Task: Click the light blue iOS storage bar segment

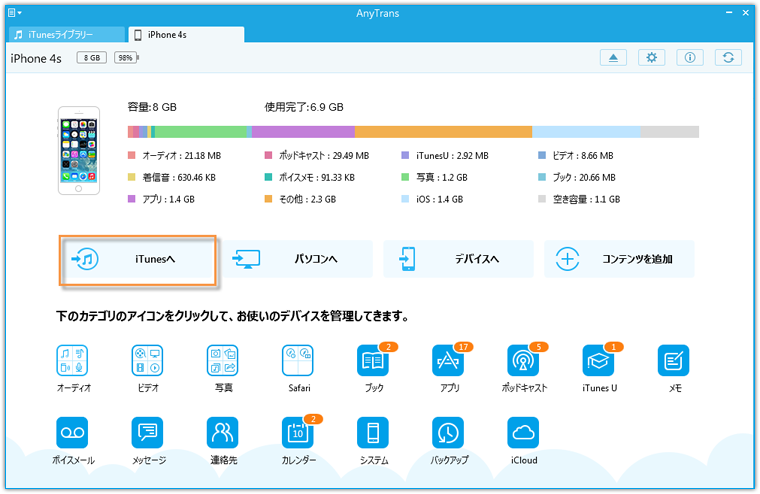Action: (x=586, y=132)
